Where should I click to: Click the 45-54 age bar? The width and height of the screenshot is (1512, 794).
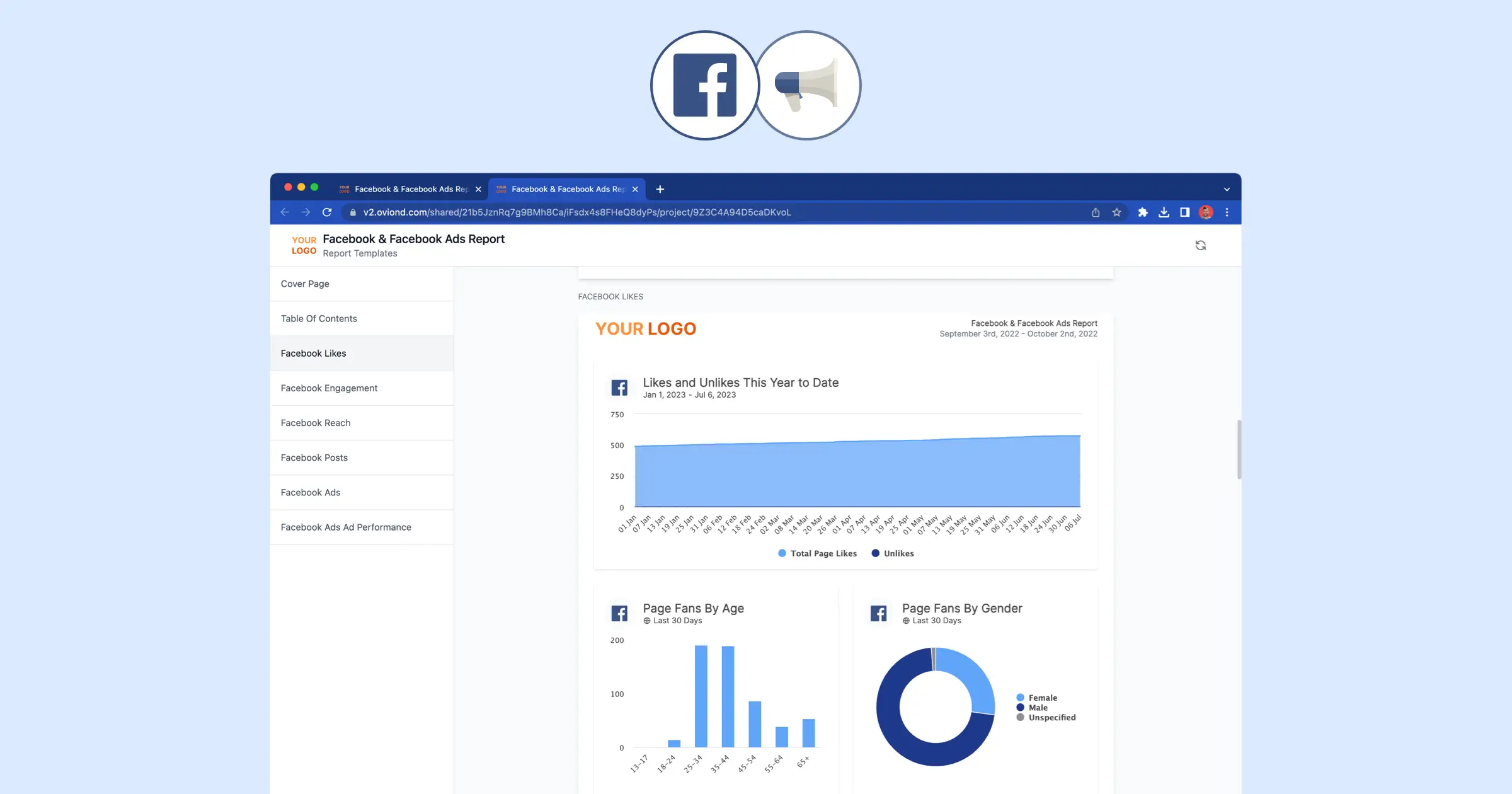(755, 724)
